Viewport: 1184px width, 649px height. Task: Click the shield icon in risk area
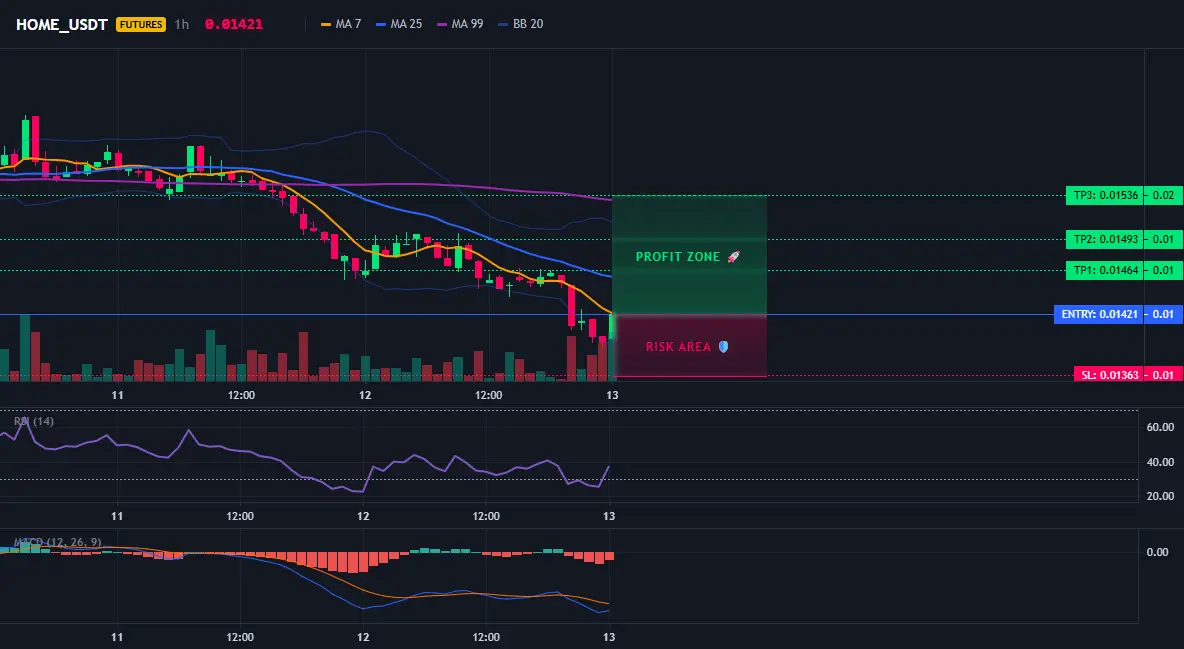tap(723, 347)
